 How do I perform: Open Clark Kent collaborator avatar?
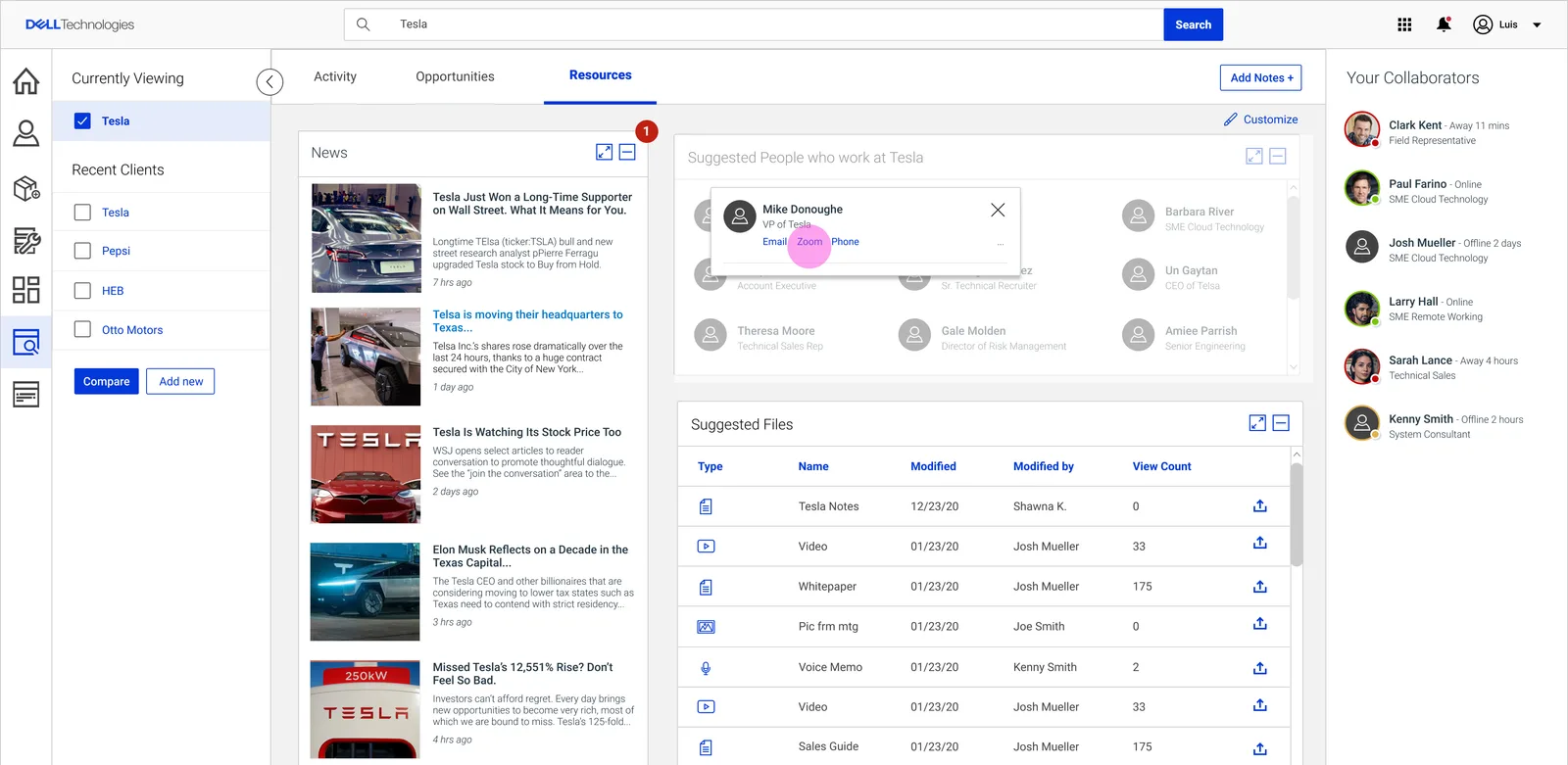1362,128
